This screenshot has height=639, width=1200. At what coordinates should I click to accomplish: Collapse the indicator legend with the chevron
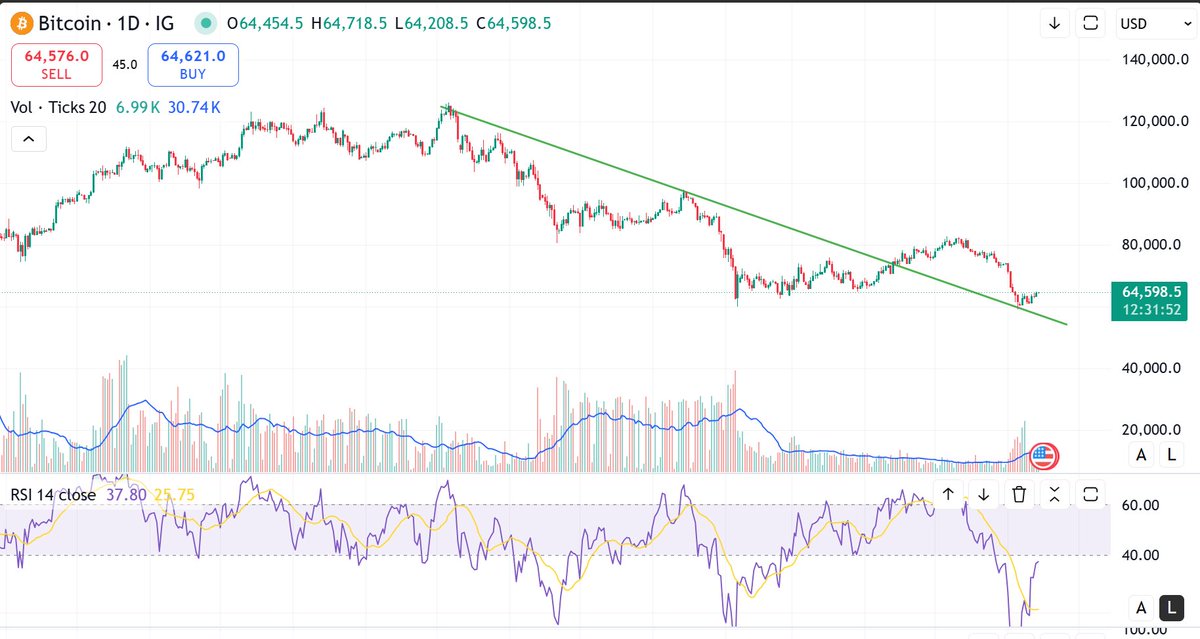tap(28, 140)
